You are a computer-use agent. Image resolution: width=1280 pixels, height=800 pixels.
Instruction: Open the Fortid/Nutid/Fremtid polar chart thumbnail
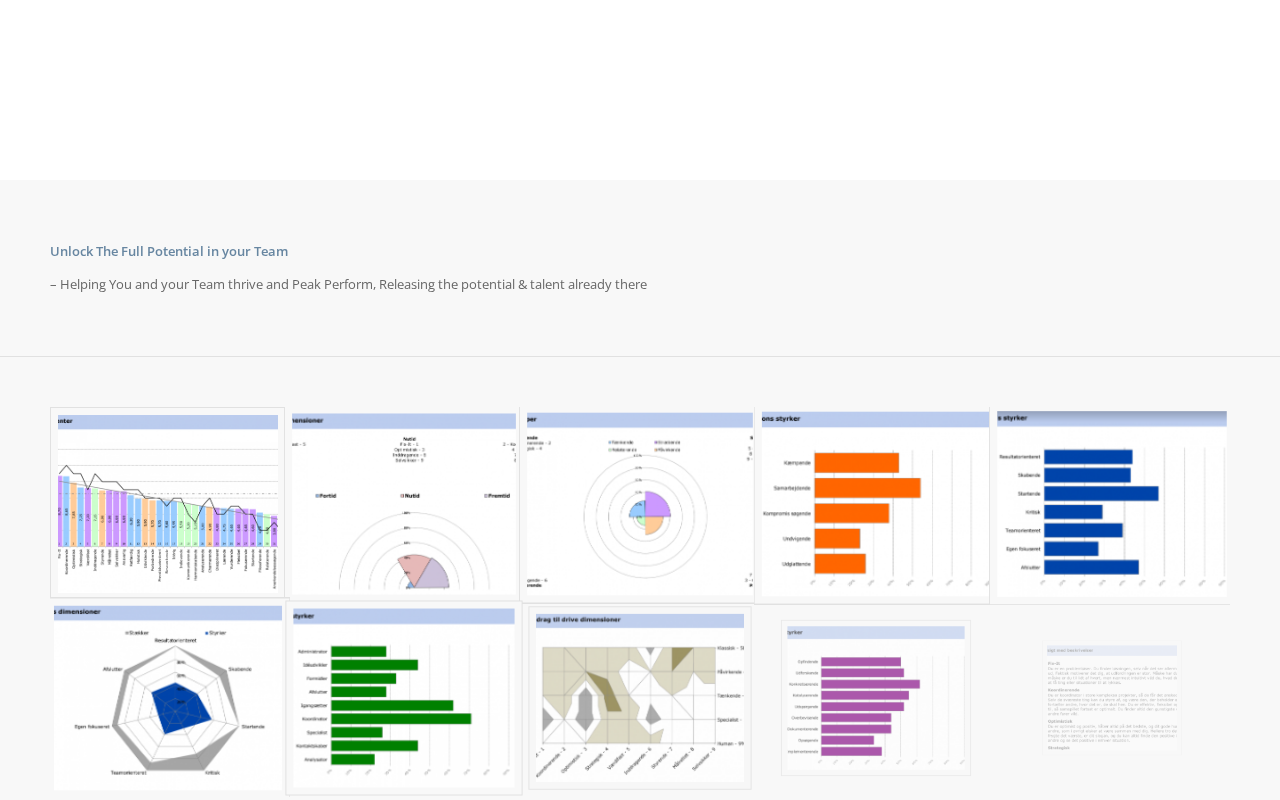[404, 502]
